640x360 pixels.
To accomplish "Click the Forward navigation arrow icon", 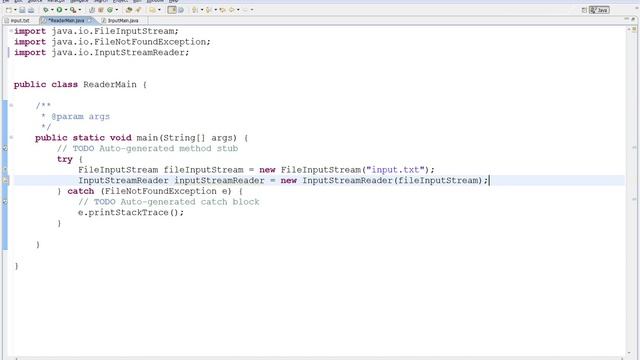I will (245, 10).
